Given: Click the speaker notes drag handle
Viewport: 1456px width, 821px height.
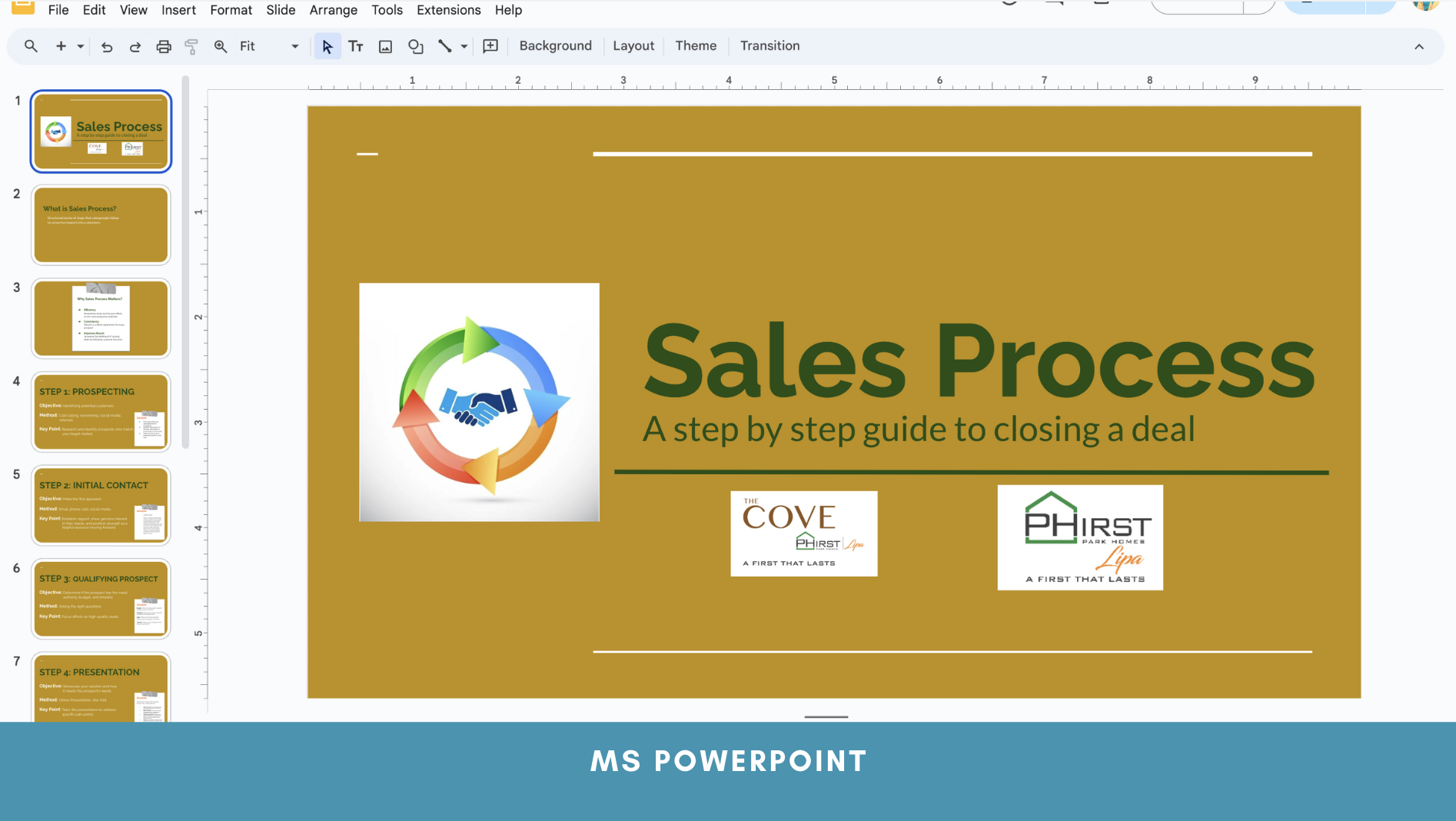Looking at the screenshot, I should pos(826,716).
